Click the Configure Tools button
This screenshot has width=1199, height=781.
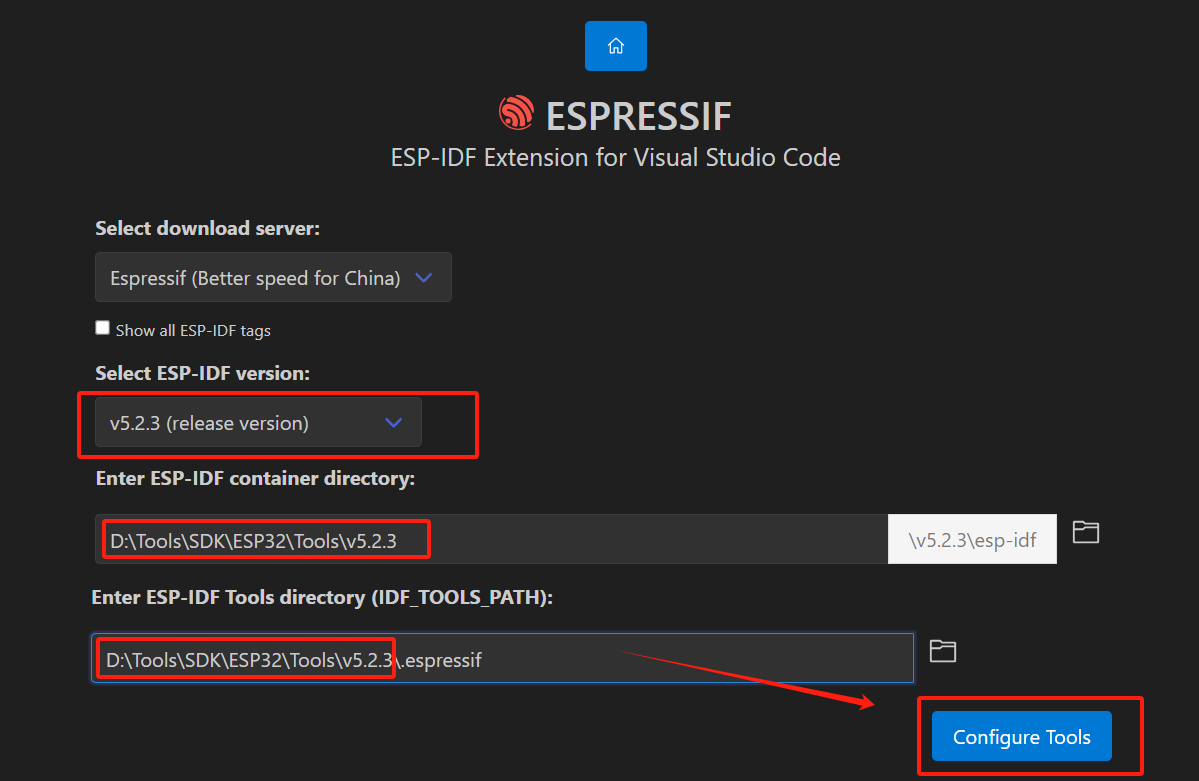1022,736
